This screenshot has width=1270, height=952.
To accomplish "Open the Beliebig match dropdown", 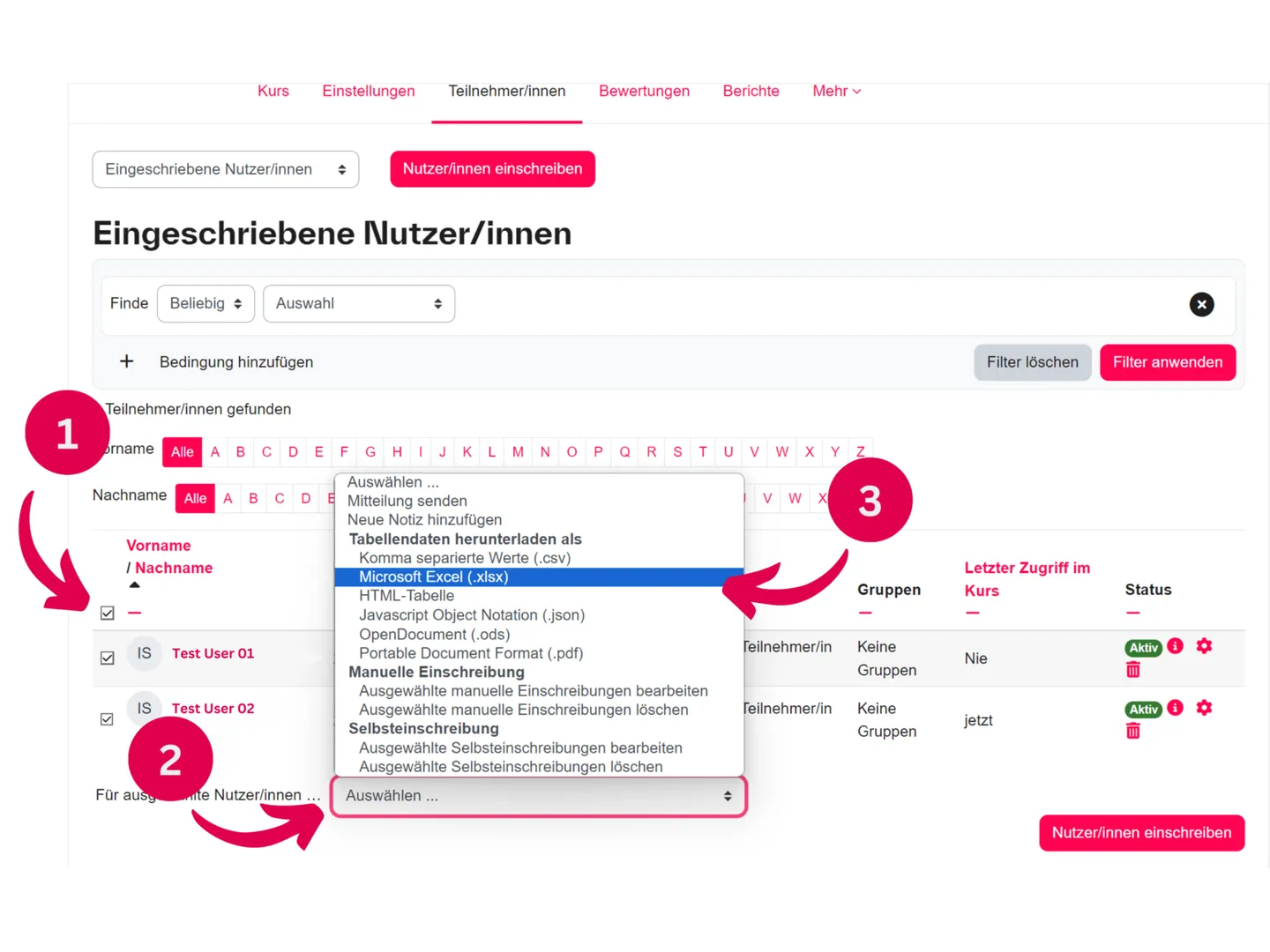I will click(205, 303).
